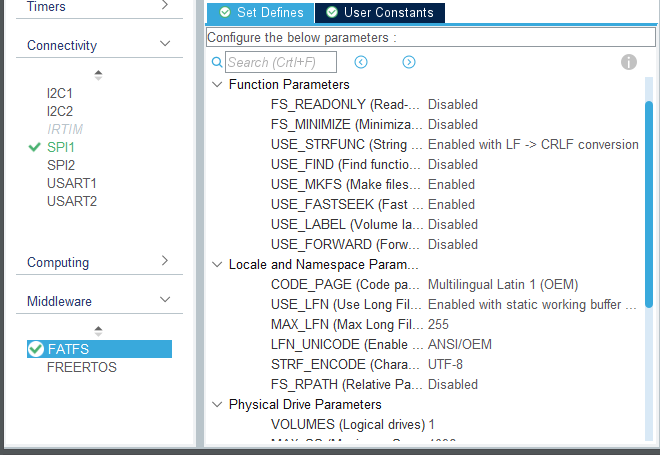This screenshot has width=660, height=455.
Task: Go to next search result arrow
Action: click(409, 62)
